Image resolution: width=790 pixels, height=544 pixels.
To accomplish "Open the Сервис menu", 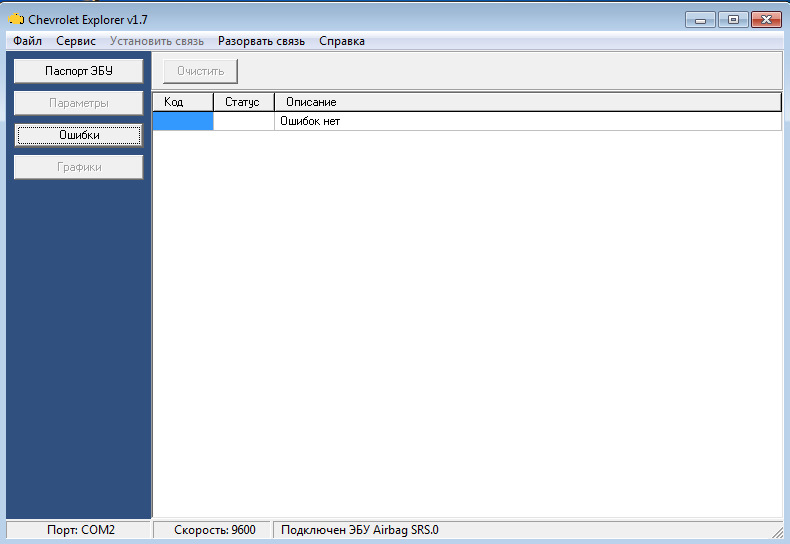I will tap(76, 41).
